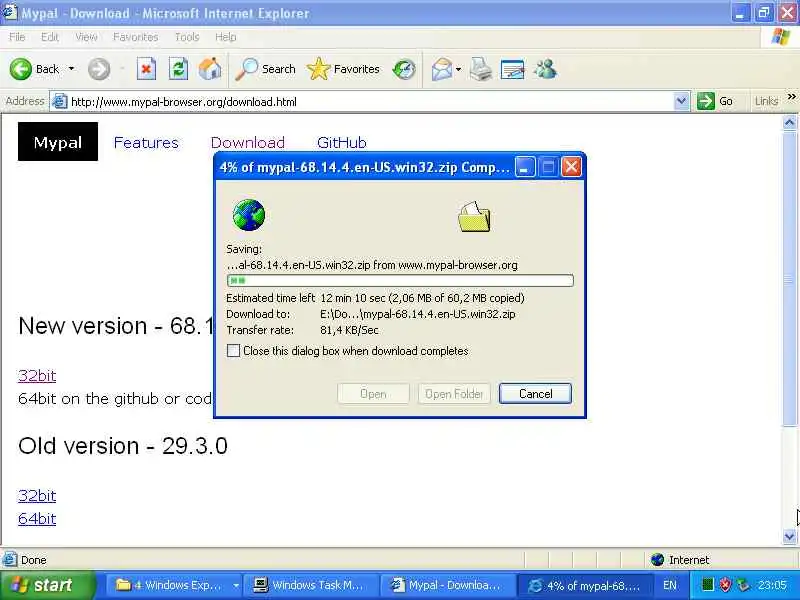Click the scrollbar up arrow
Viewport: 800px width, 600px height.
pos(789,122)
